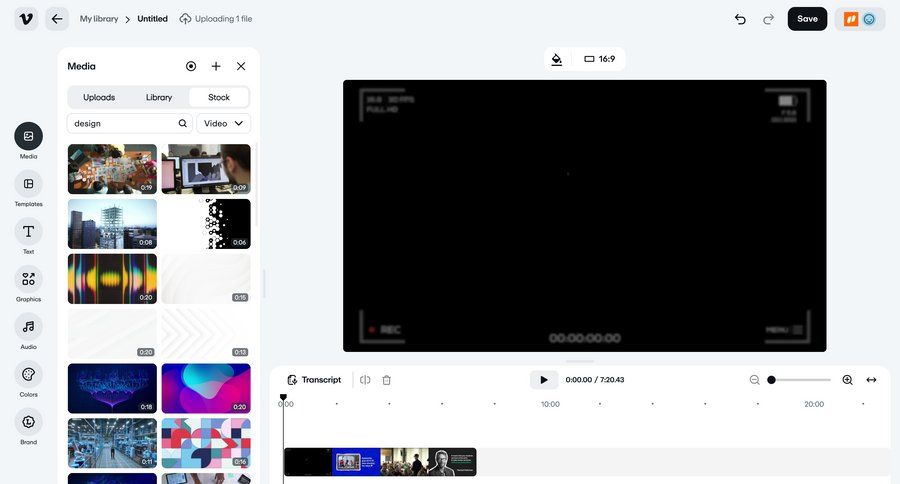The width and height of the screenshot is (900, 484).
Task: Split the clip at playhead
Action: coord(365,380)
